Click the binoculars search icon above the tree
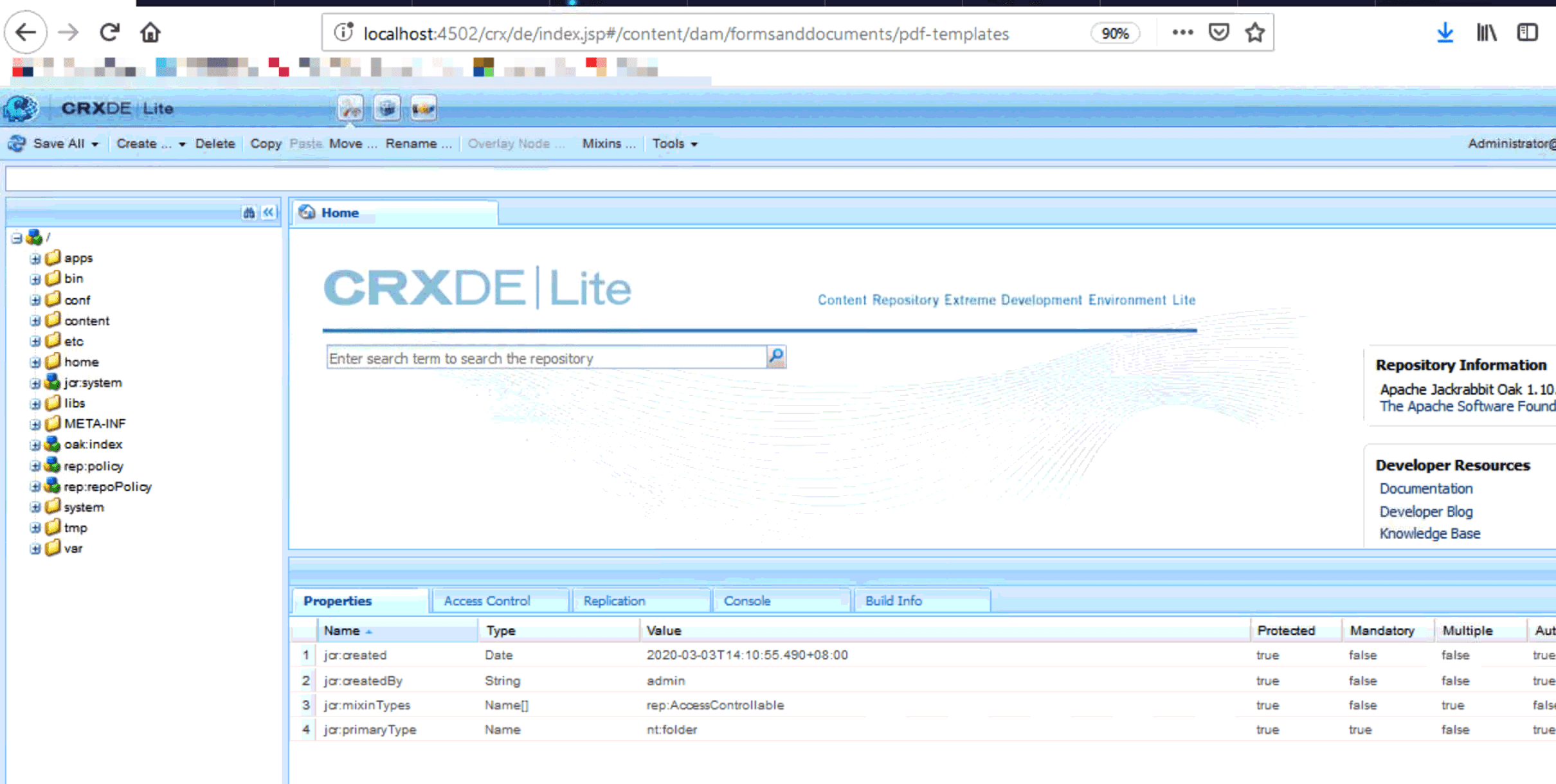Screen dimensions: 1556x784 coord(249,212)
